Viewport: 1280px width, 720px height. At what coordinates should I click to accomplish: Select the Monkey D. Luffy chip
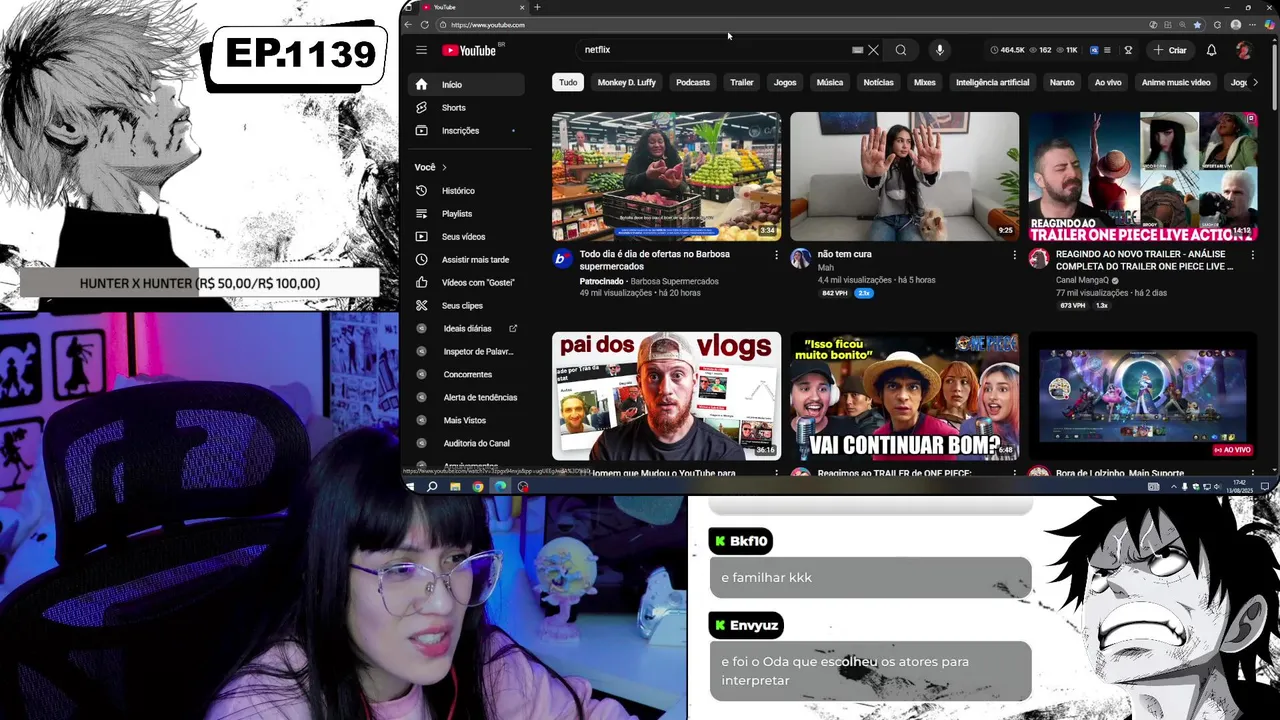626,83
